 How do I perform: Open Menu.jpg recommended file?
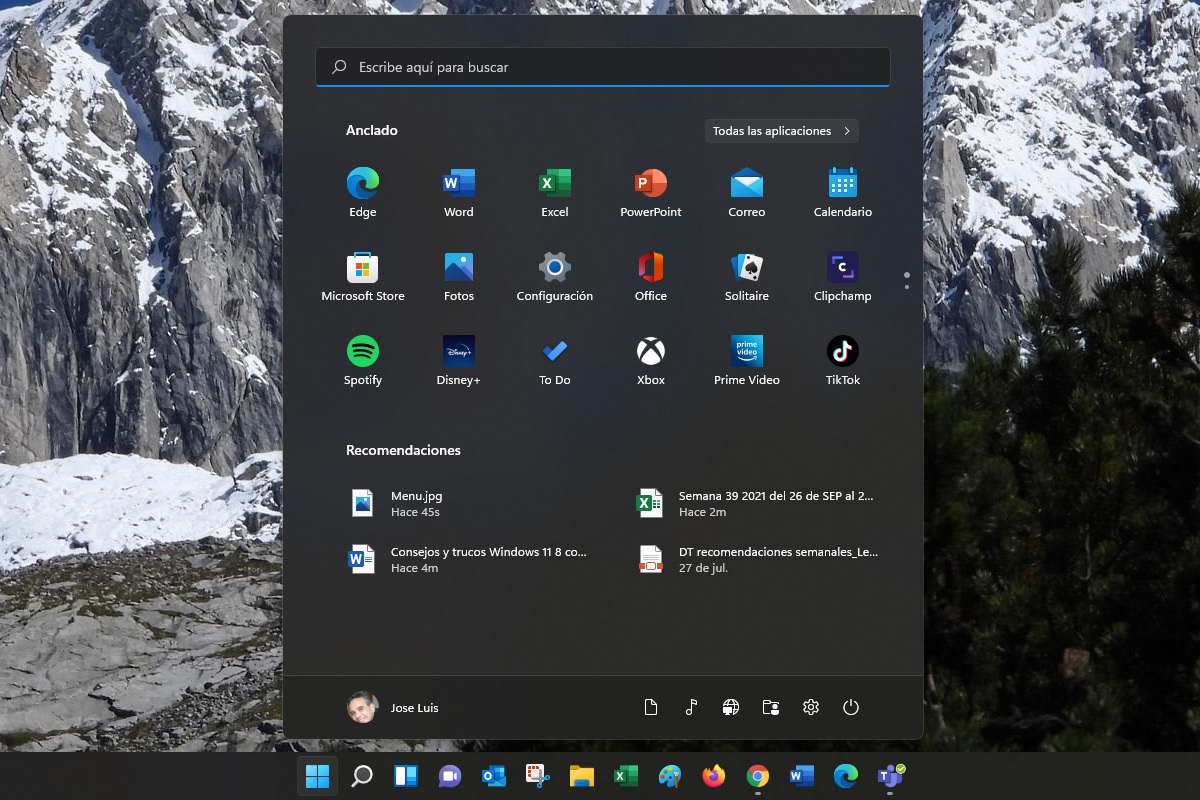pos(415,503)
